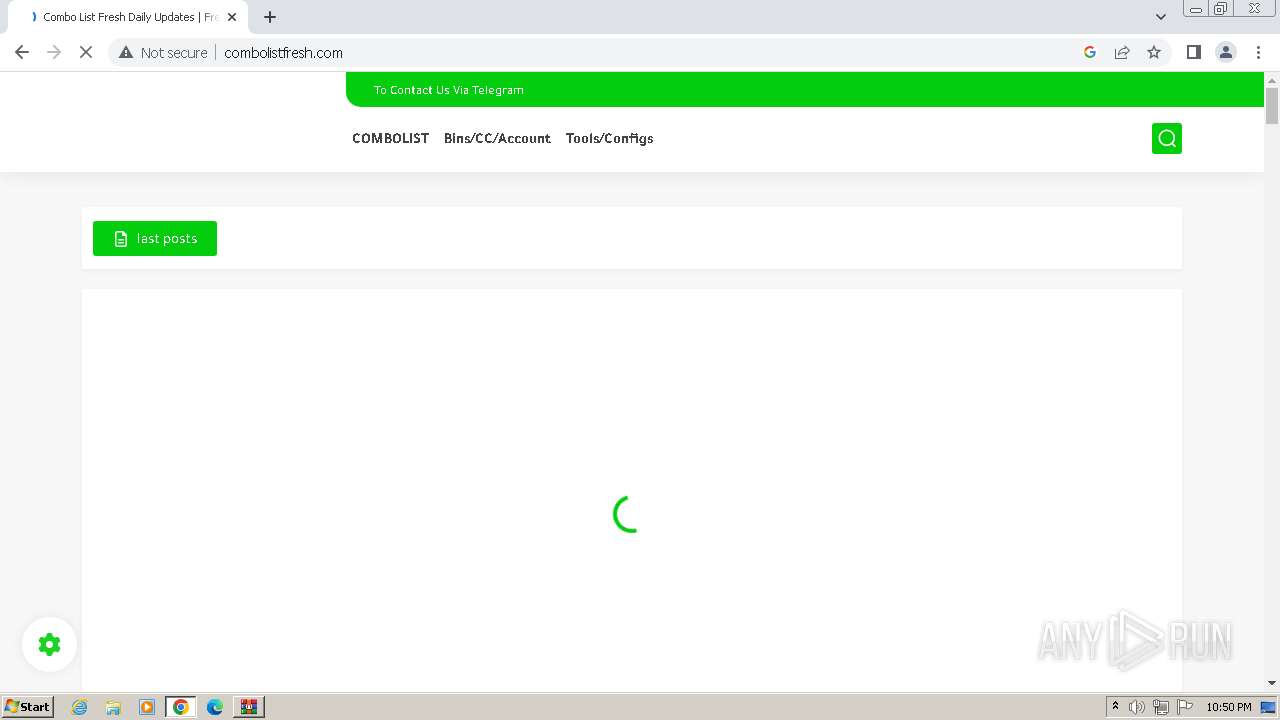1280x720 pixels.
Task: Click the Action Center flag icon
Action: pos(1185,707)
